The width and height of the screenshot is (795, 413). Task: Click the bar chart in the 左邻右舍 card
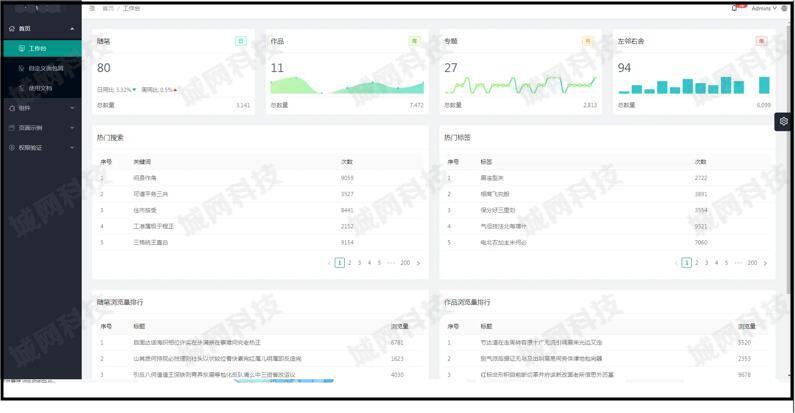pyautogui.click(x=694, y=85)
